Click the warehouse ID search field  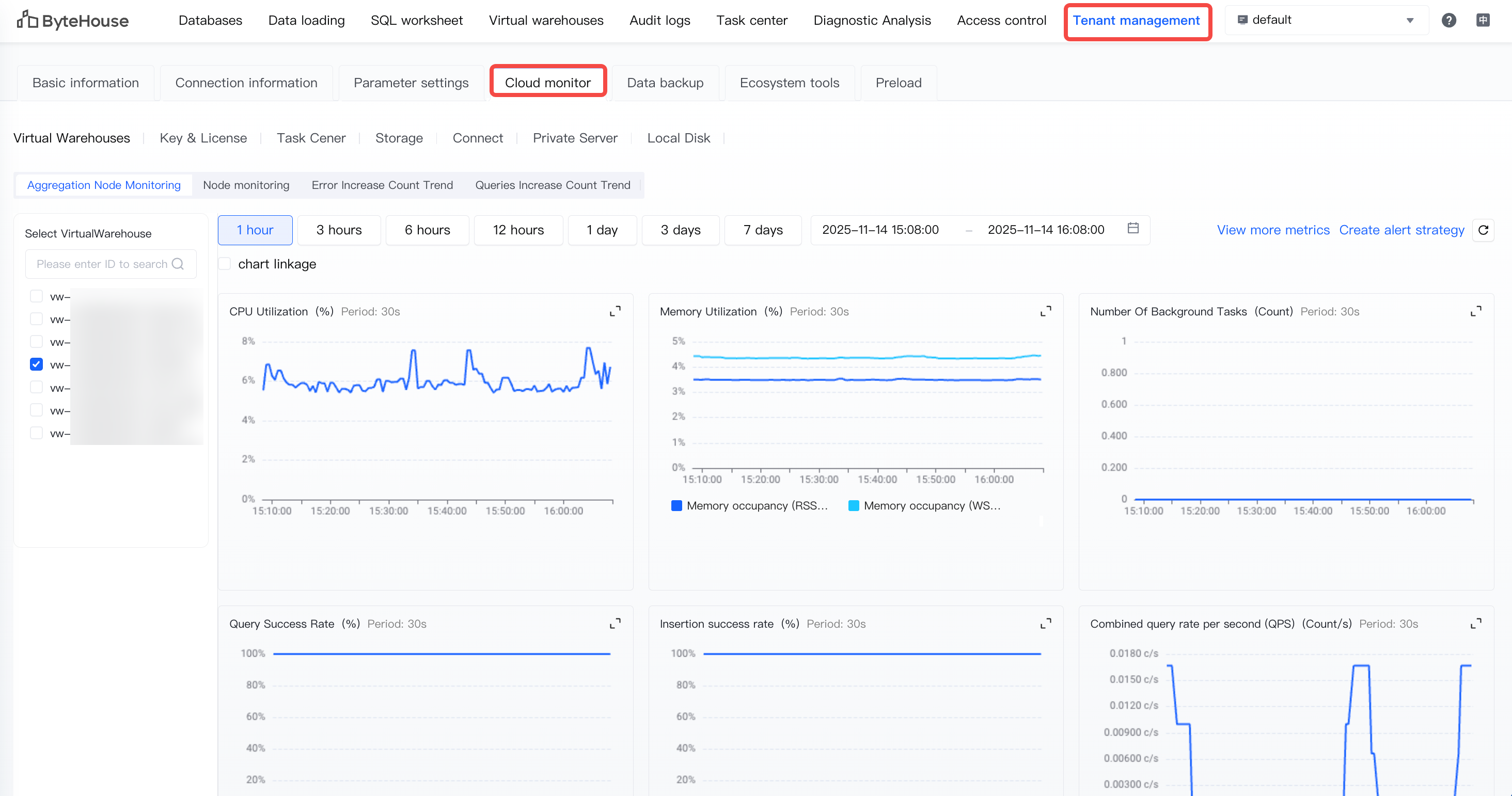click(103, 264)
